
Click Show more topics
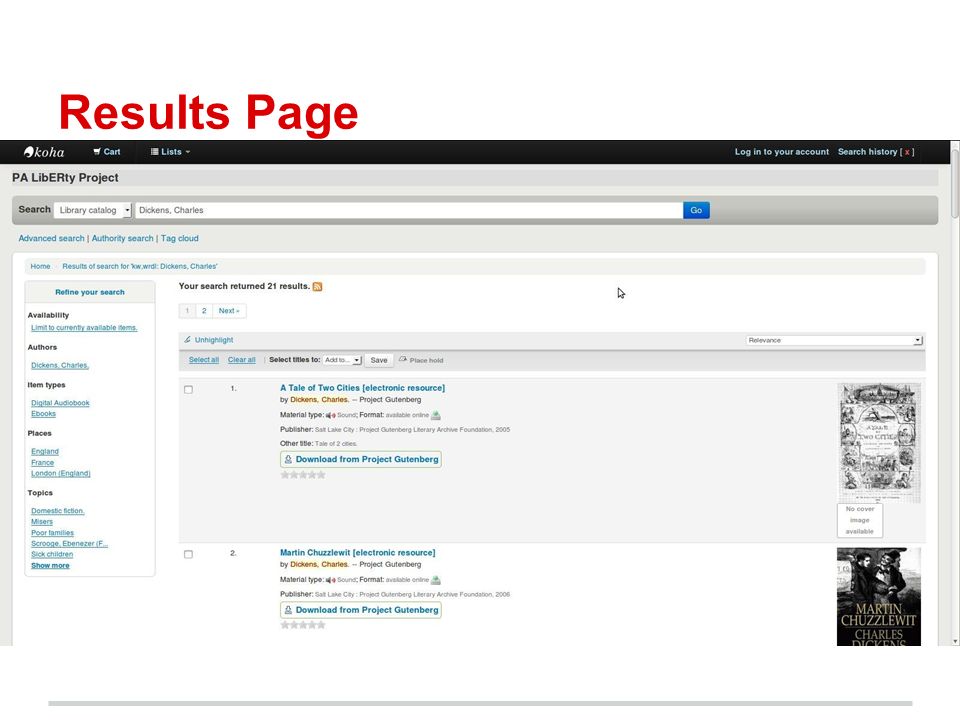[x=50, y=566]
